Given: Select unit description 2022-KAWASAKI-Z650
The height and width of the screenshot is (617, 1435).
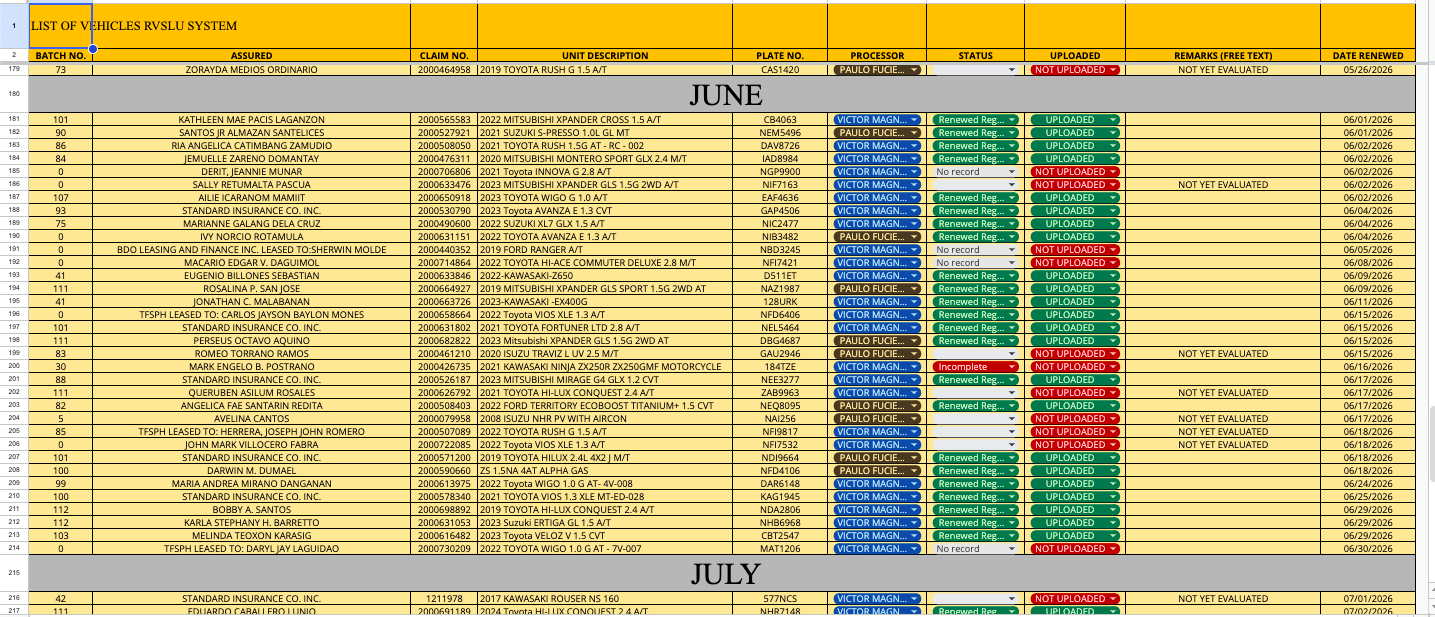Looking at the screenshot, I should 605,276.
